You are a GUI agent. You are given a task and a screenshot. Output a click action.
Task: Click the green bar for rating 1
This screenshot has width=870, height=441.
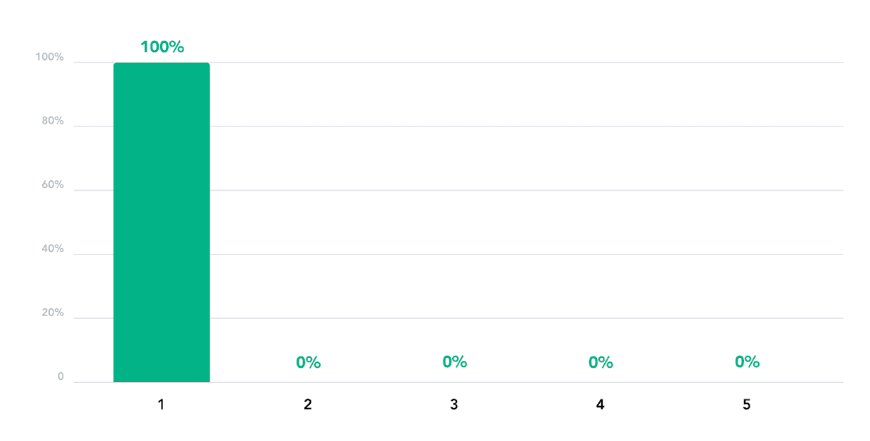click(161, 222)
